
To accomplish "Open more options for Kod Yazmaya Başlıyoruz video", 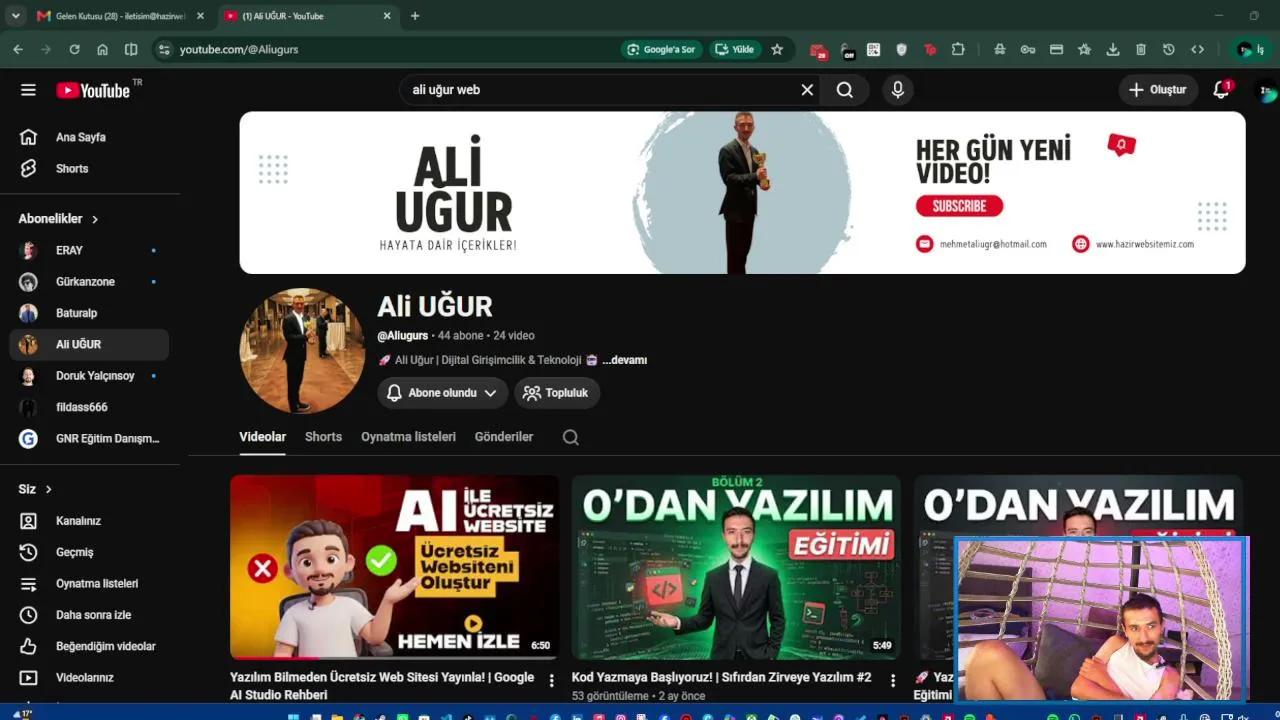I will (893, 681).
